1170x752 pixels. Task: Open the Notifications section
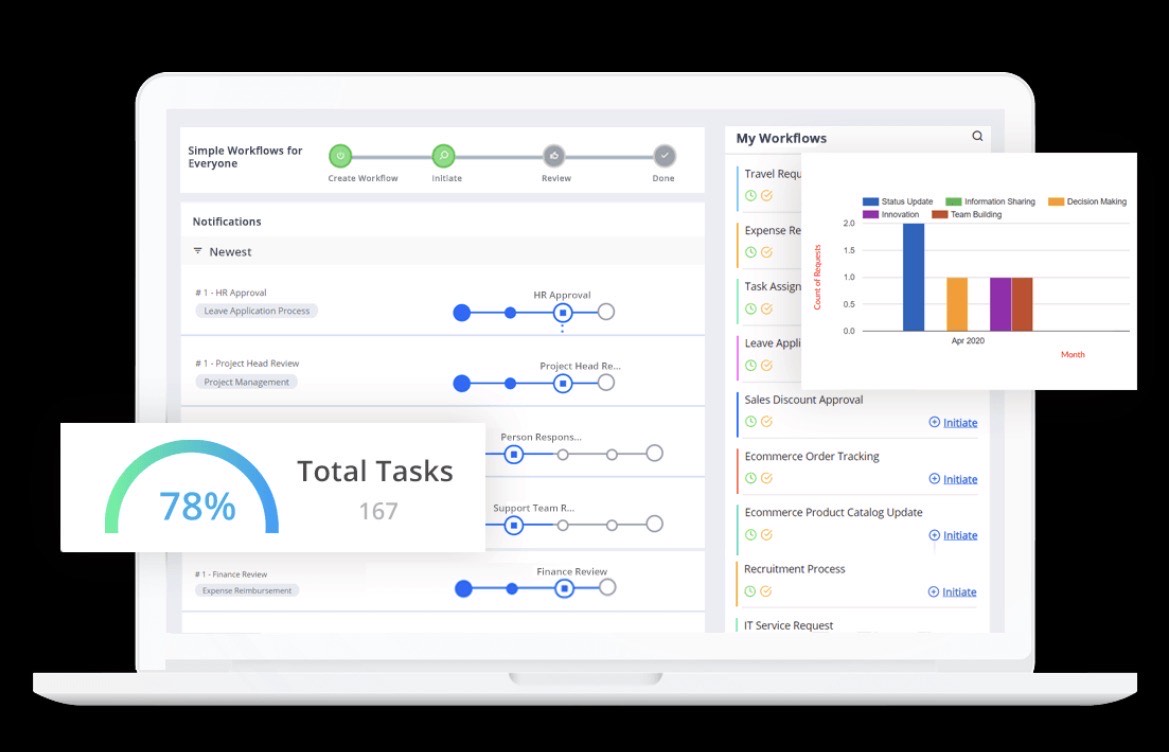click(226, 221)
